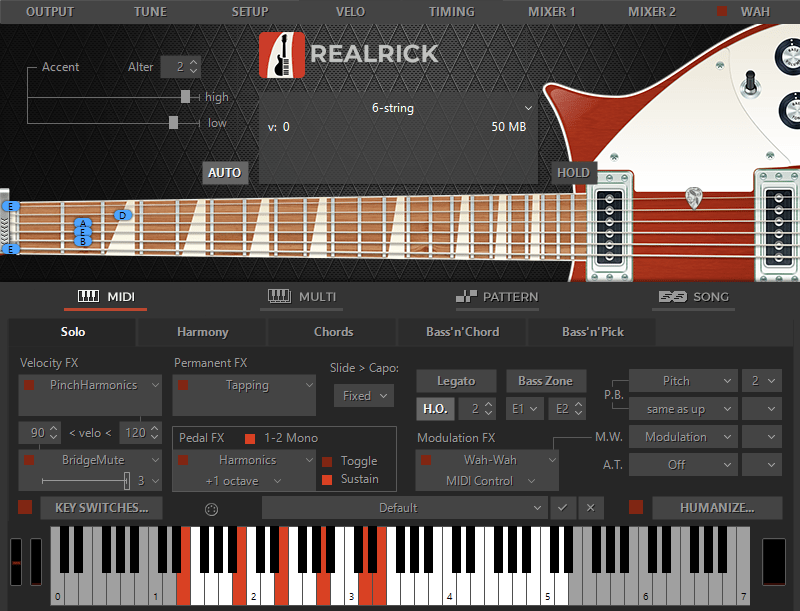
Task: Open the PATTERN section via its blocks icon
Action: point(467,297)
